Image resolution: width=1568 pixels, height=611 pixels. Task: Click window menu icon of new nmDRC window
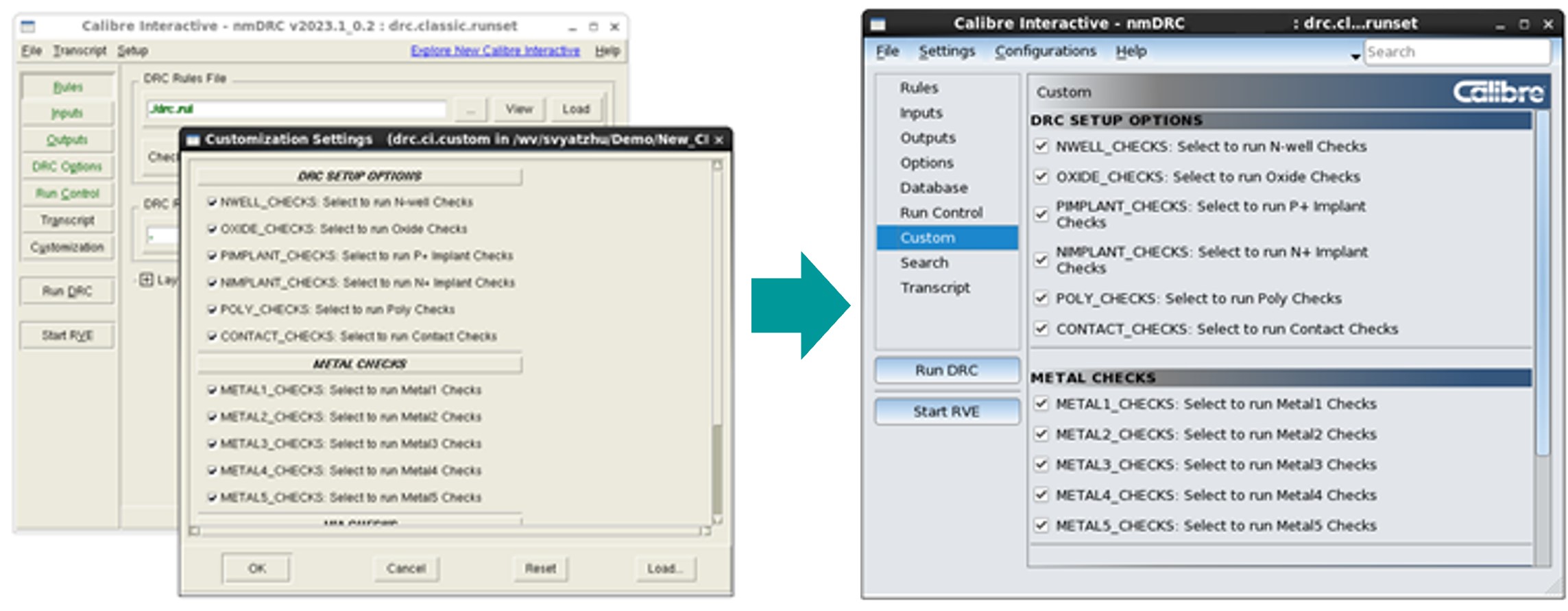[x=878, y=25]
